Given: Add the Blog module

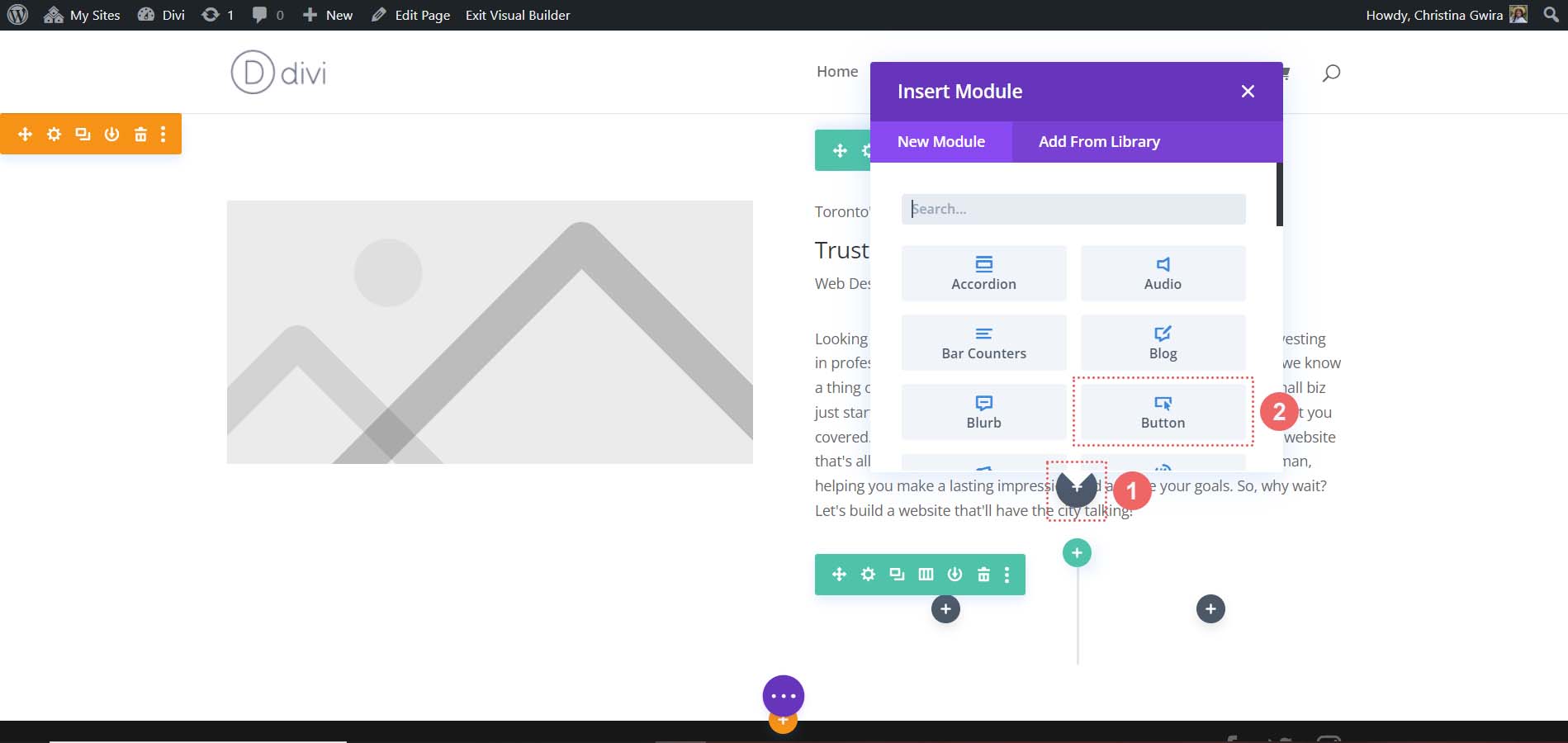Looking at the screenshot, I should pos(1163,343).
